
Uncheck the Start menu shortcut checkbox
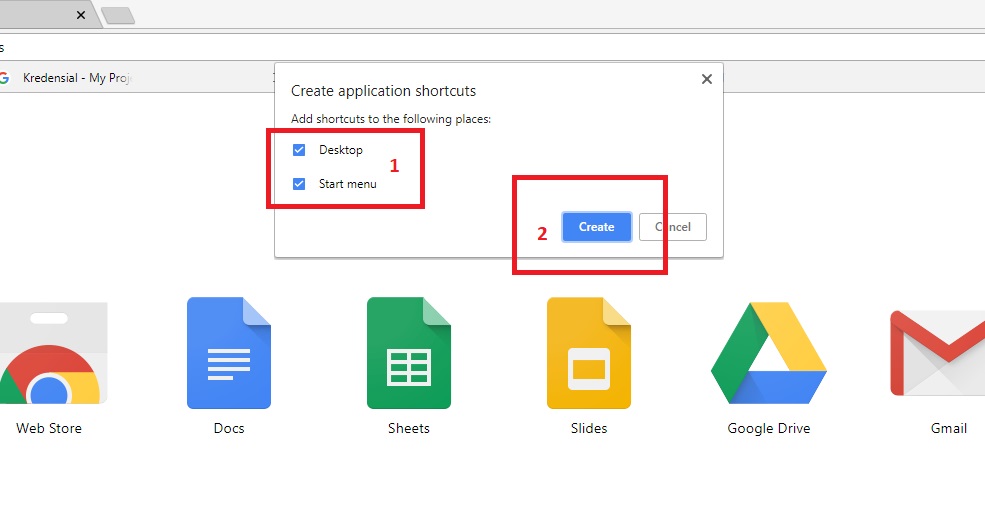pyautogui.click(x=299, y=184)
